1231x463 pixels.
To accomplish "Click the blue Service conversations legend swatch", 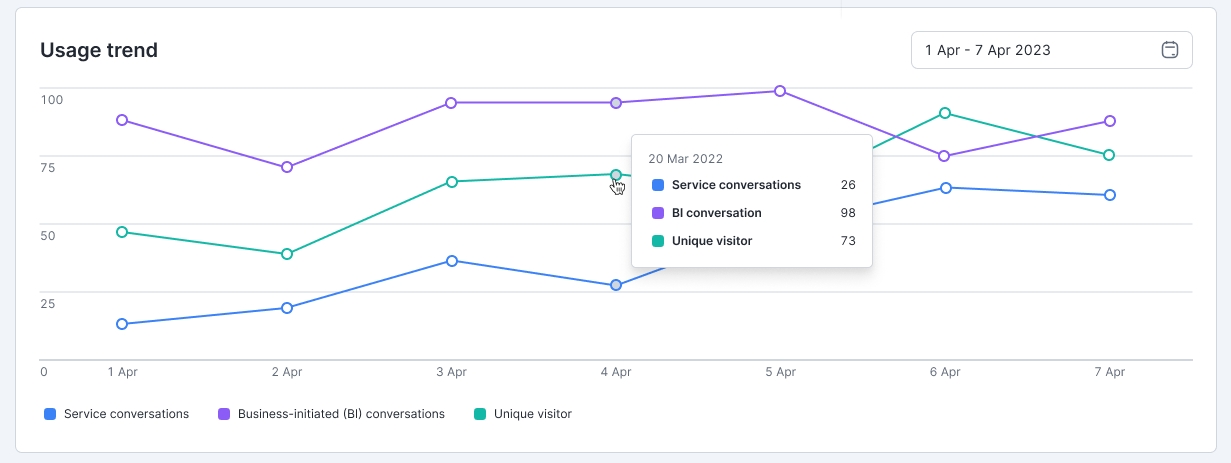I will click(x=50, y=414).
